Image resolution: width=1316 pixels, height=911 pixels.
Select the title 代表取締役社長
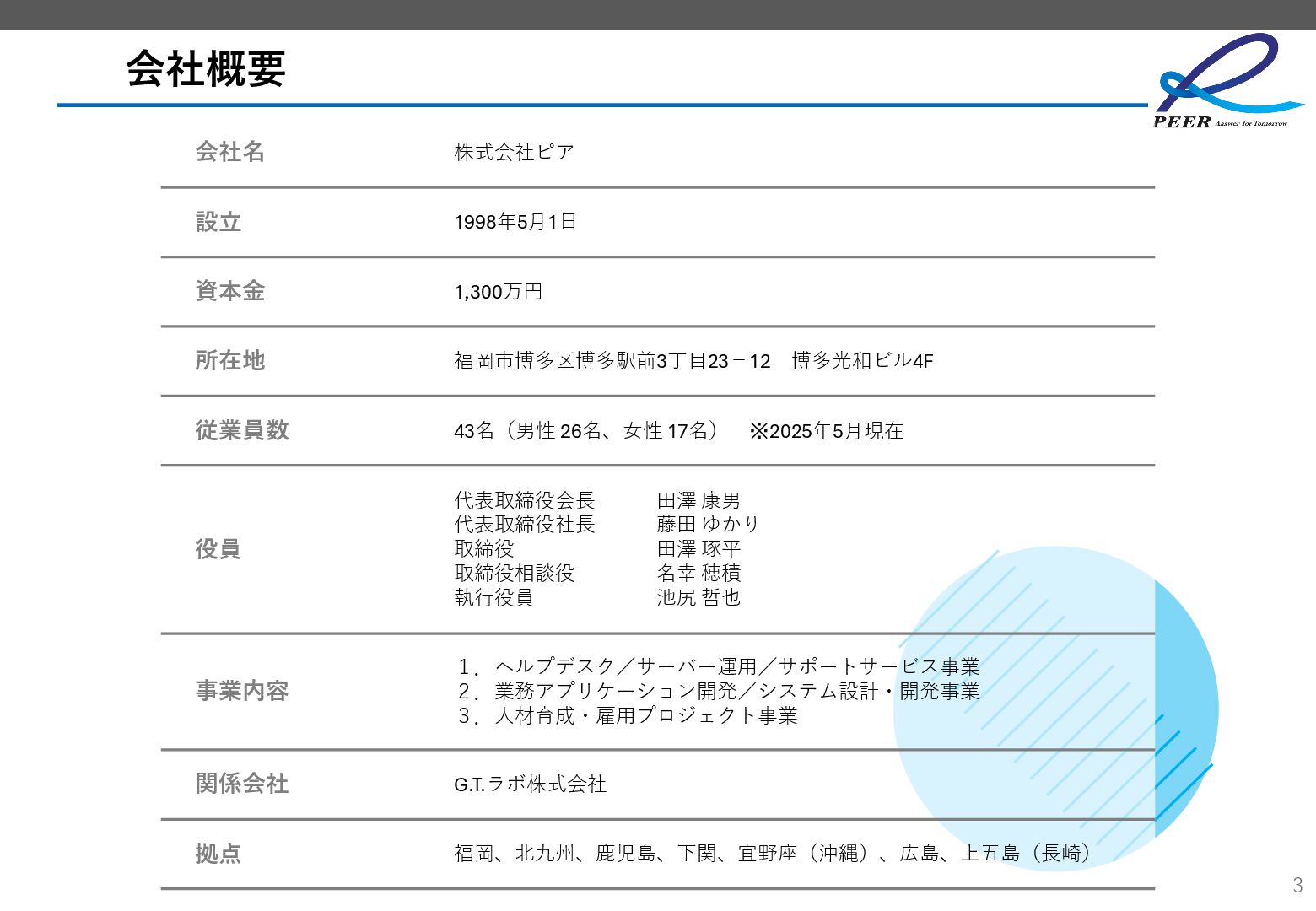point(525,525)
